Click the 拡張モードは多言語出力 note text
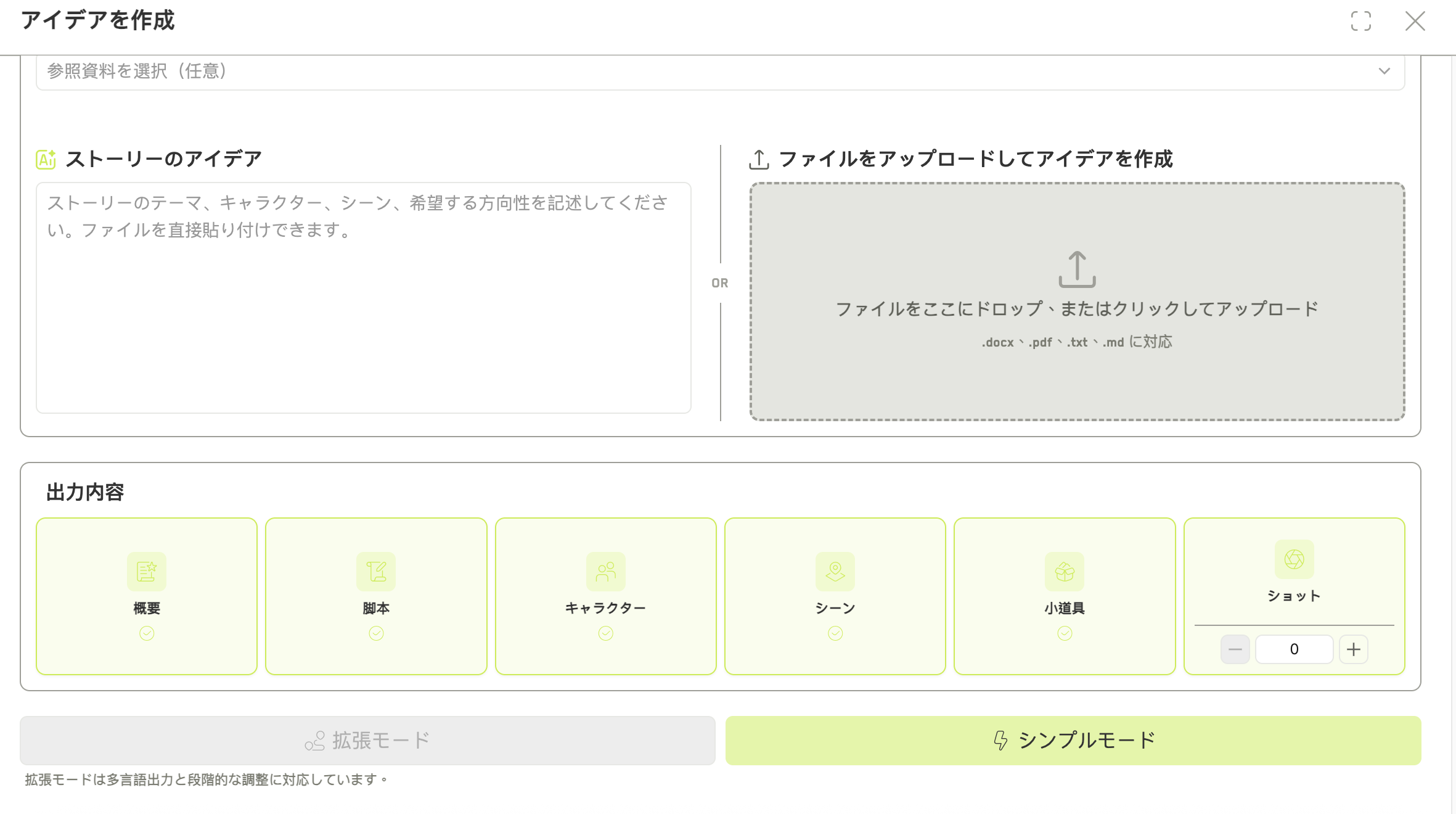 coord(207,780)
